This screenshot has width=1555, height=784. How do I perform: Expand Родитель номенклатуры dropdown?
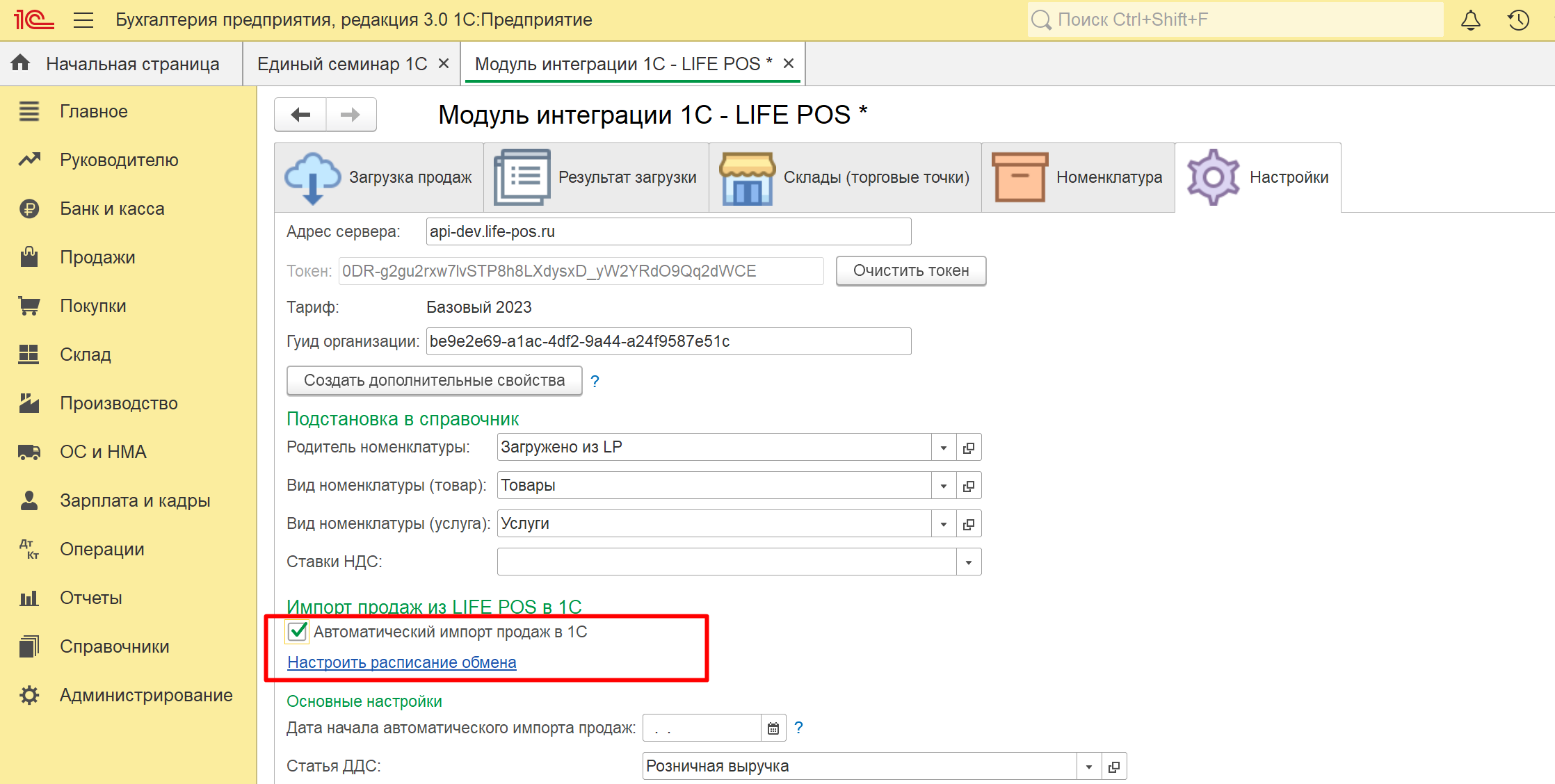point(944,448)
